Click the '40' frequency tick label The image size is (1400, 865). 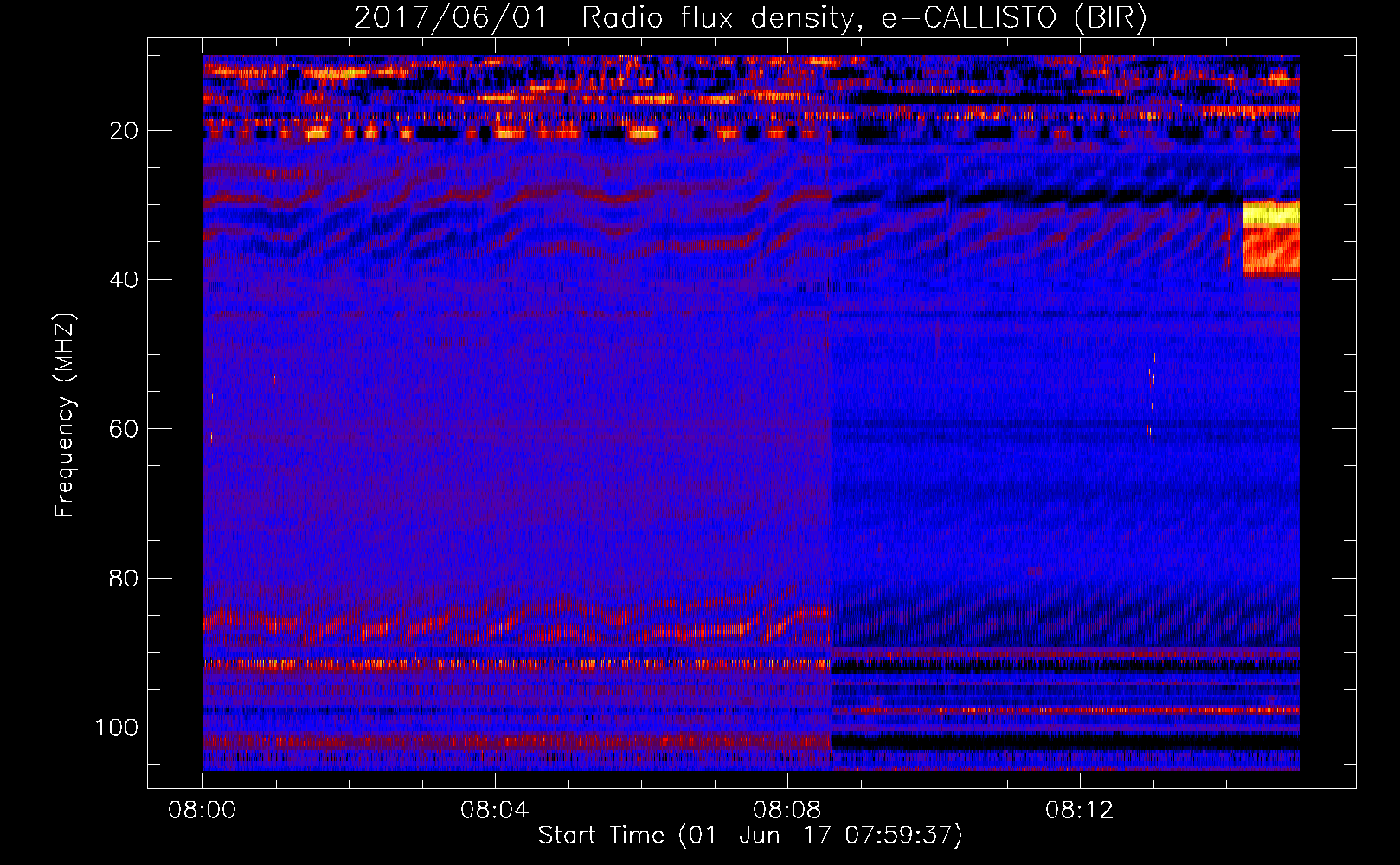pyautogui.click(x=124, y=279)
